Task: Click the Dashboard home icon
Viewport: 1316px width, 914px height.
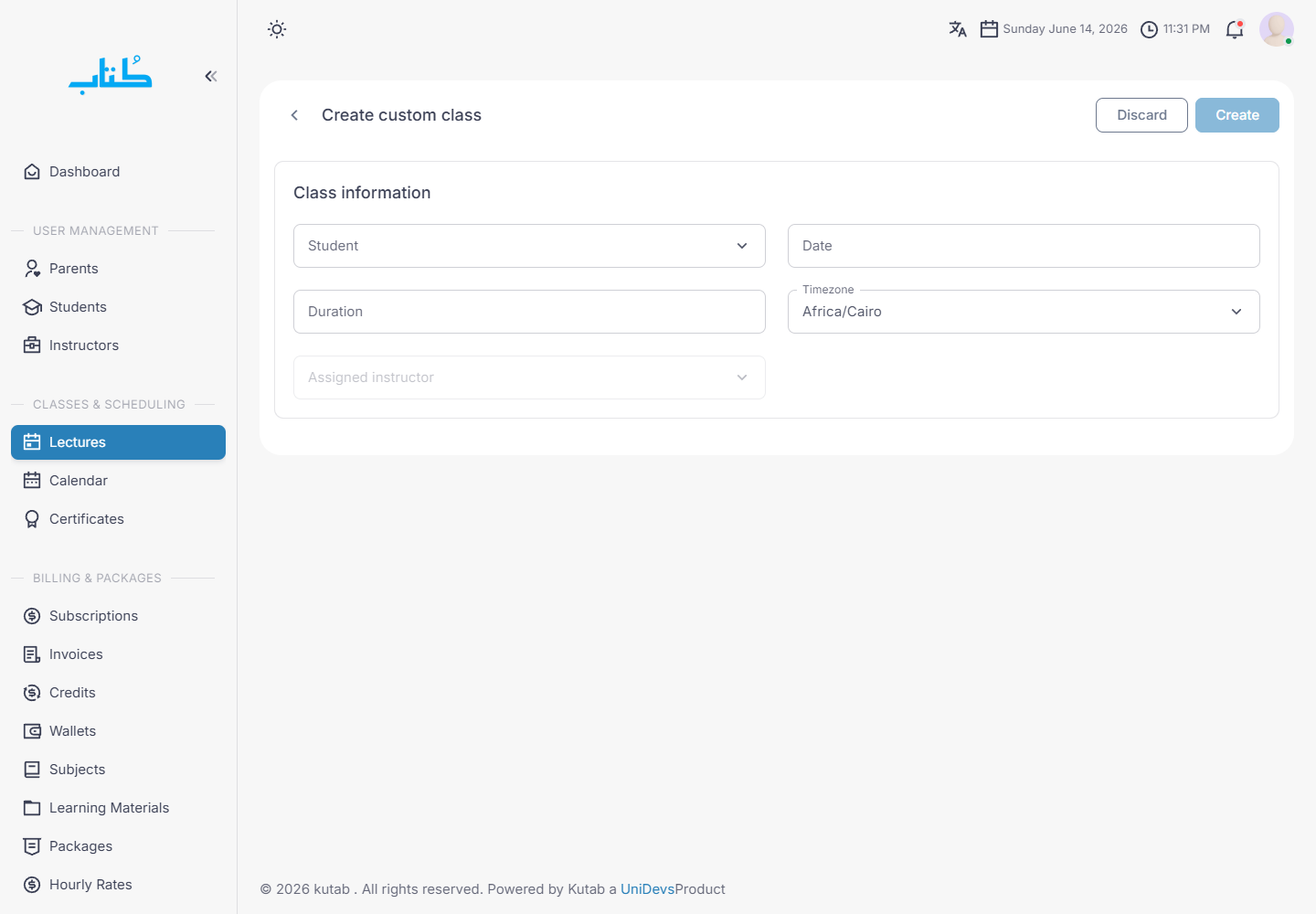Action: coord(32,172)
